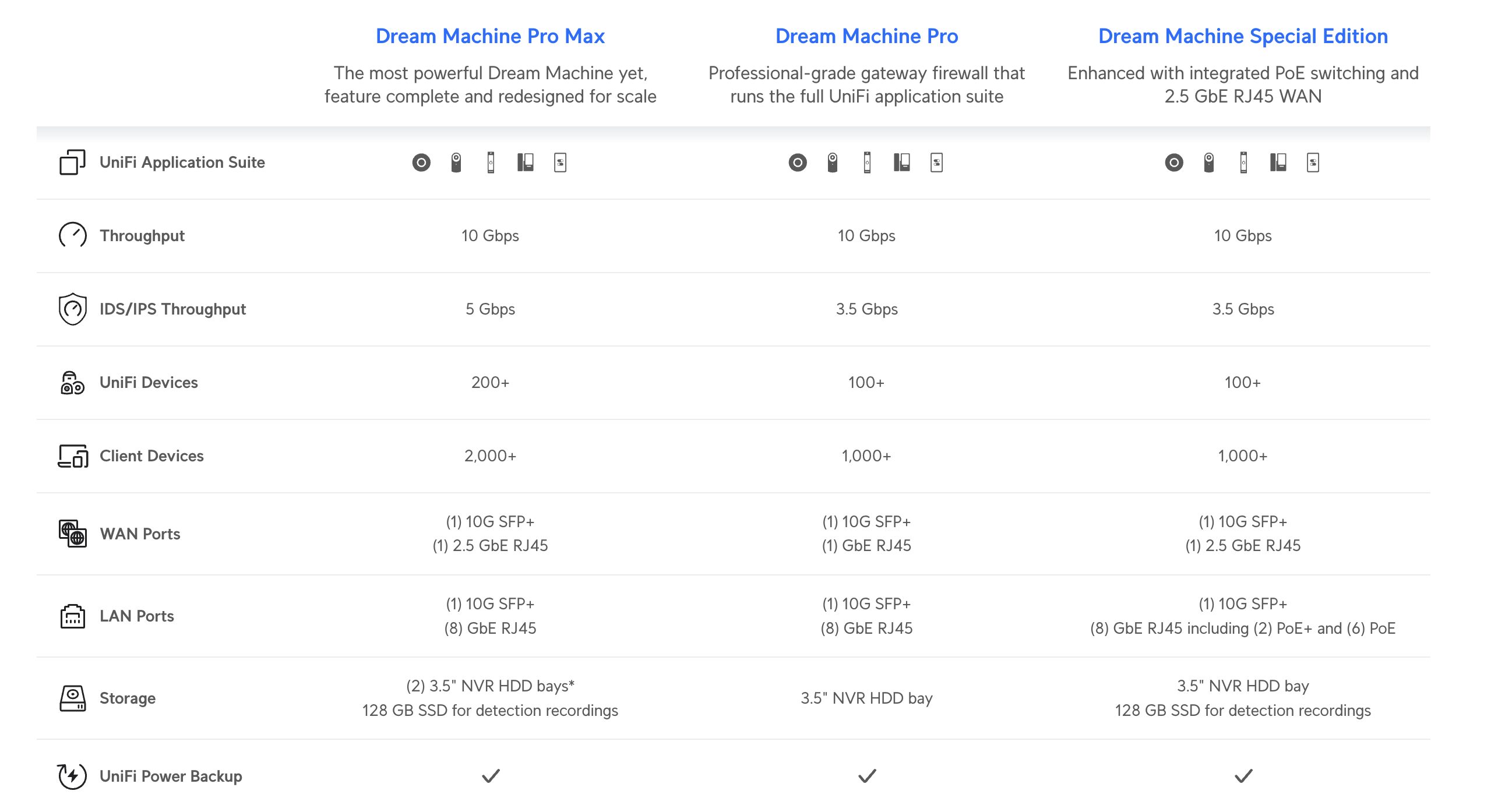Click the Connect toggle-panel icon under Dream Machine Pro
1498x812 pixels.
[x=936, y=163]
